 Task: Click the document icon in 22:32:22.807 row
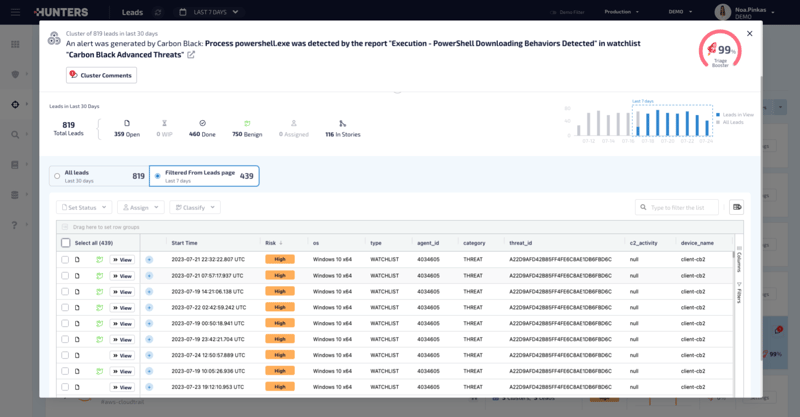(x=78, y=259)
